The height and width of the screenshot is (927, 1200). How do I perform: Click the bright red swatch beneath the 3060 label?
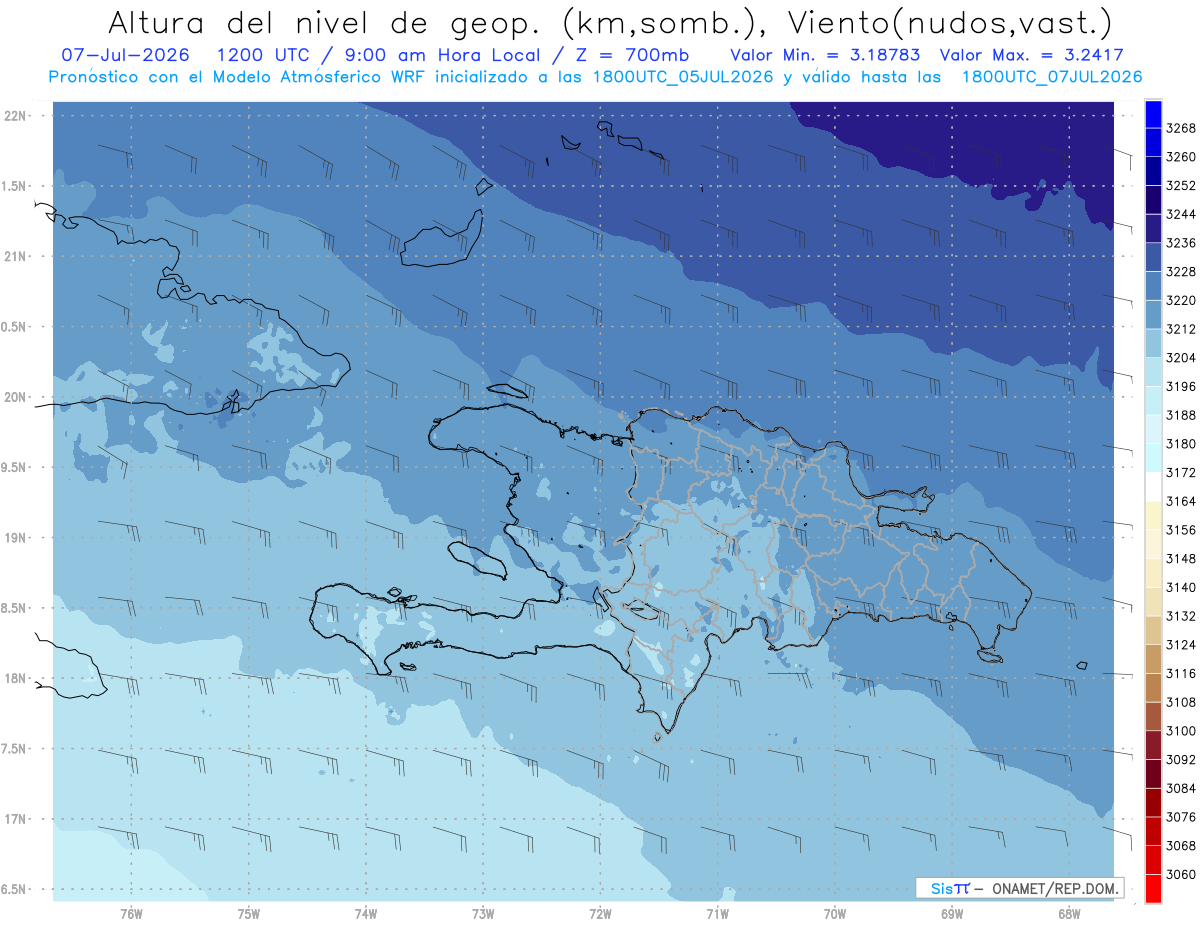1153,888
